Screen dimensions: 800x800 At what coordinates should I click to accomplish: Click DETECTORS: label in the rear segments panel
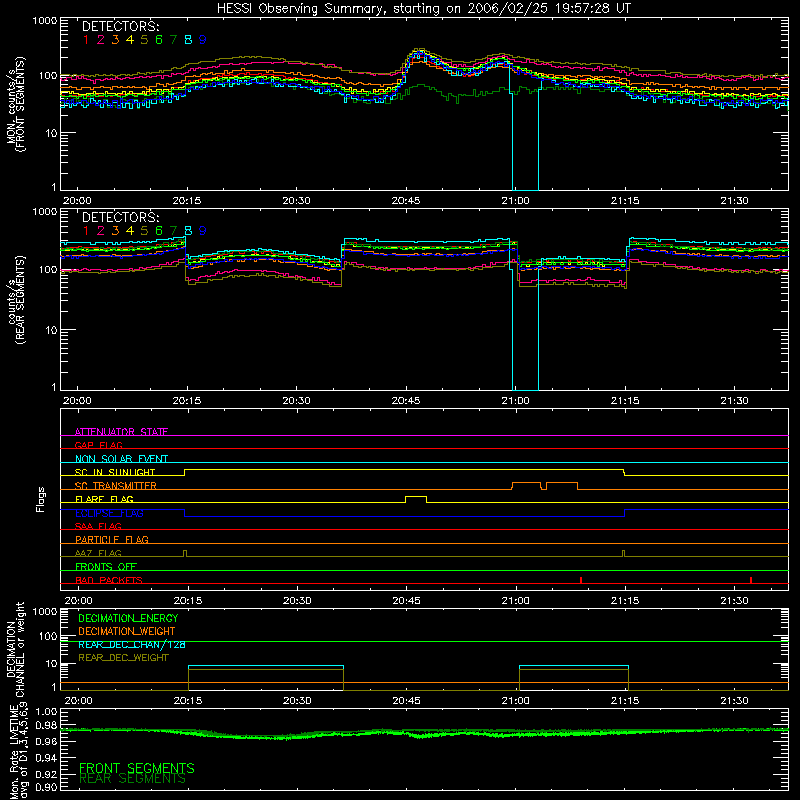click(x=121, y=217)
